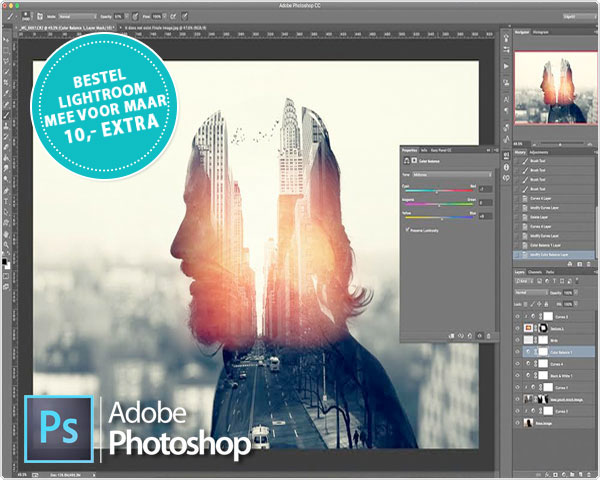Open the workspace switcher dropdown
600x480 pixels.
(x=579, y=17)
